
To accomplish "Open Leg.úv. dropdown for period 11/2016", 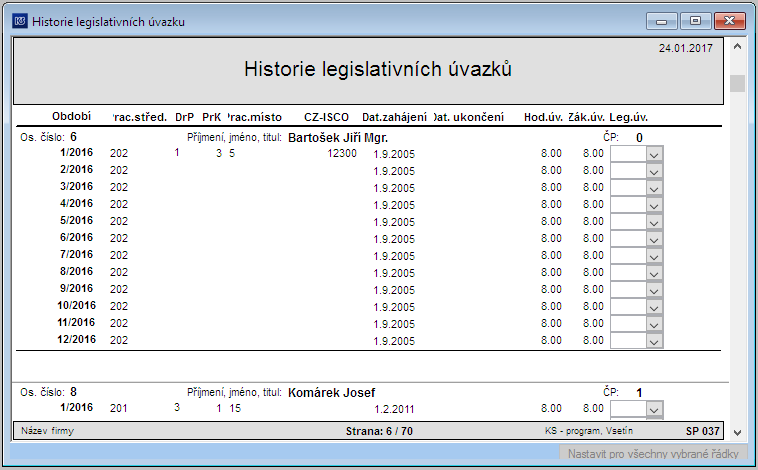I will [x=654, y=324].
